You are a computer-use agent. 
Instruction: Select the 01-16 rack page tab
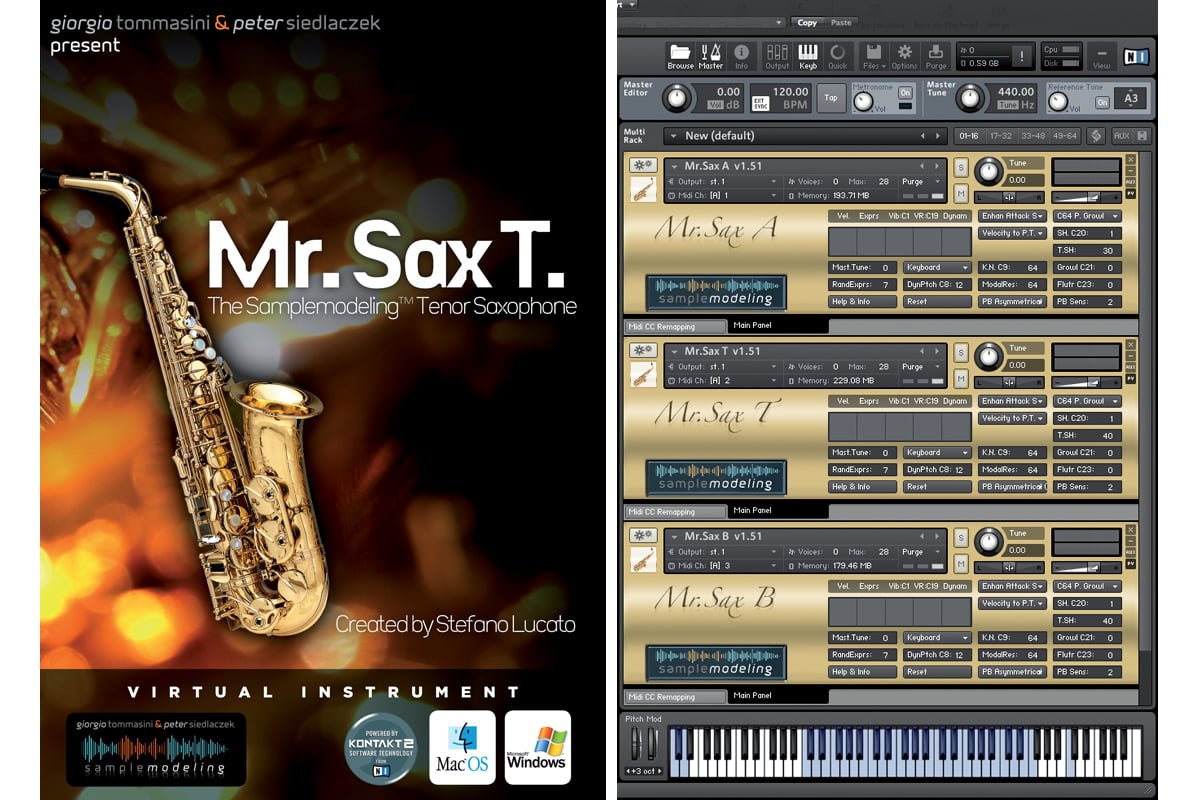(x=968, y=136)
